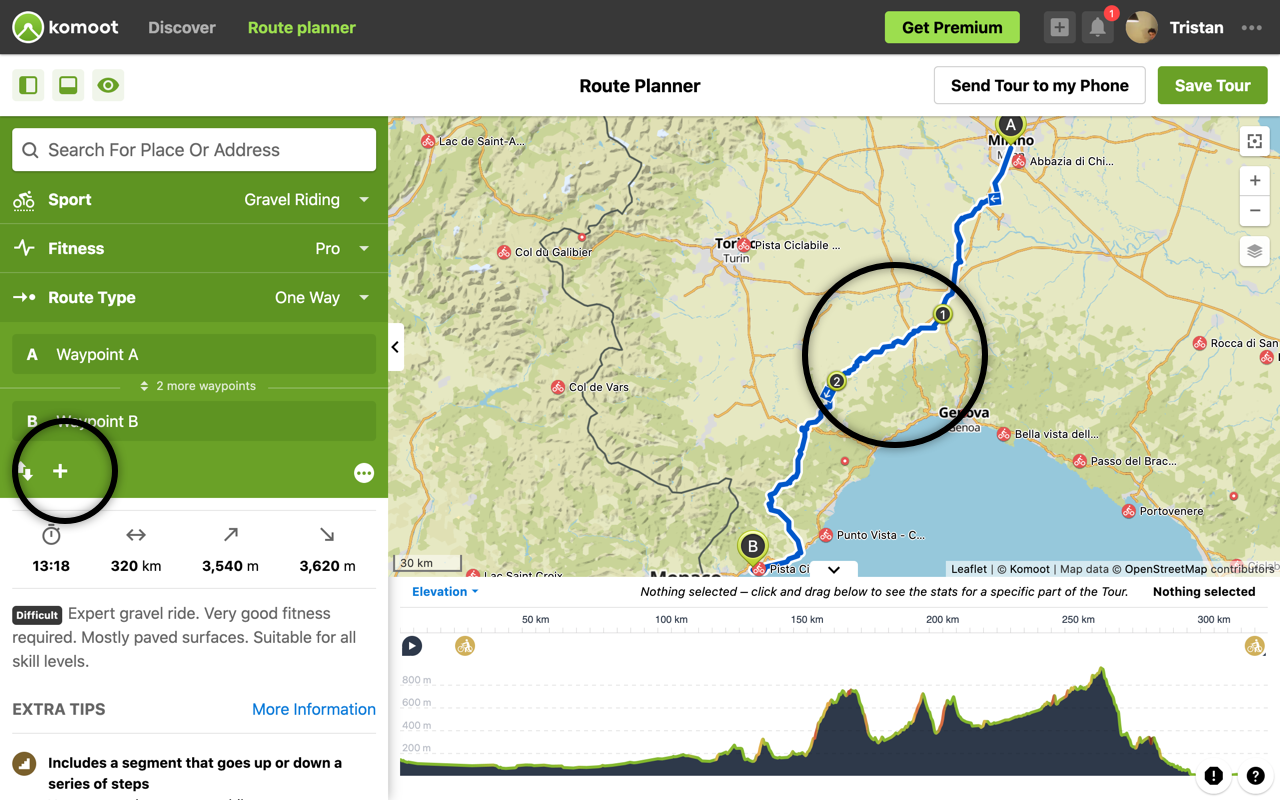Open the Sport dropdown showing Gravel Riding

(194, 200)
